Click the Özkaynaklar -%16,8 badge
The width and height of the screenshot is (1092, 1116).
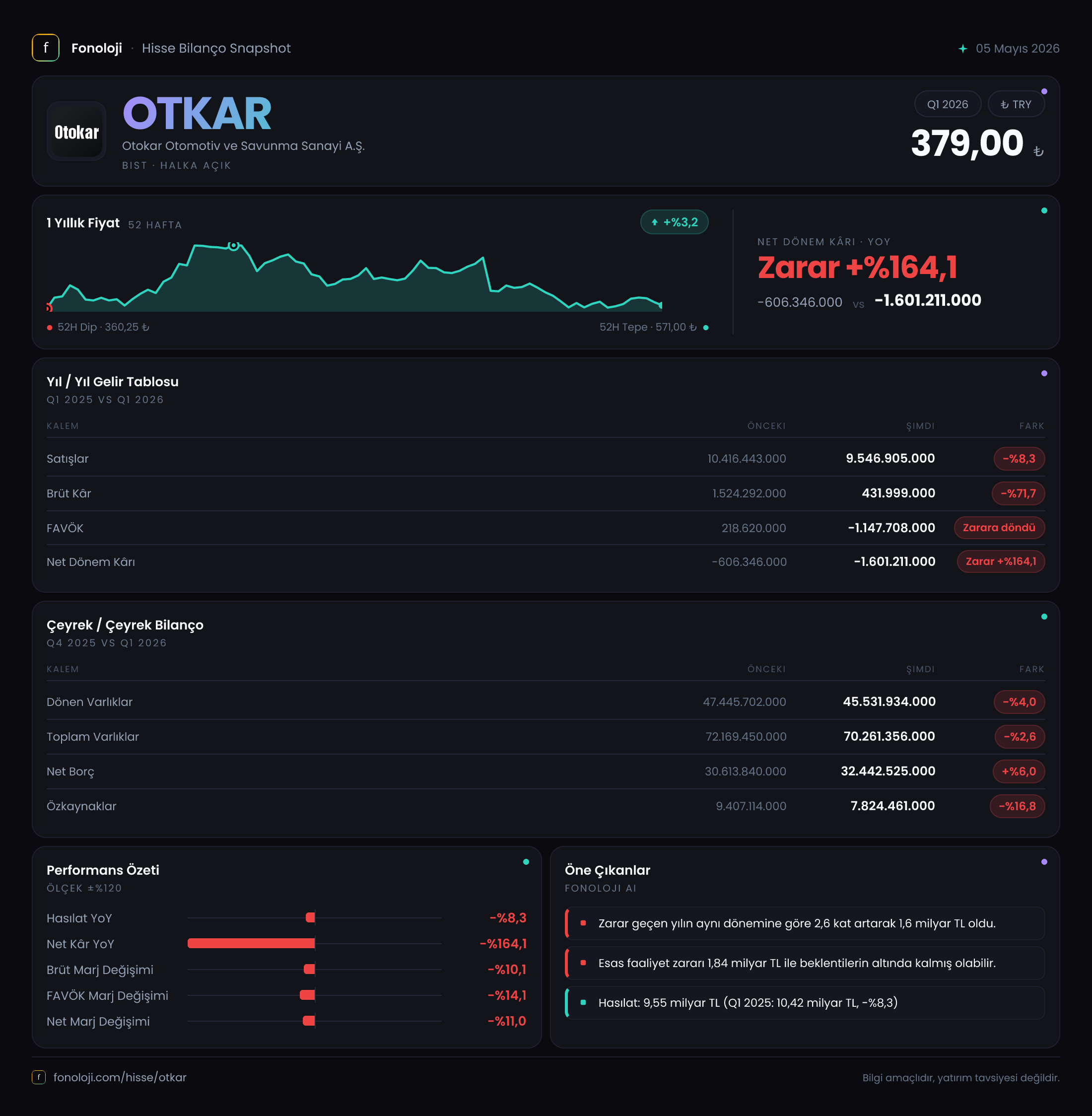click(x=1018, y=806)
